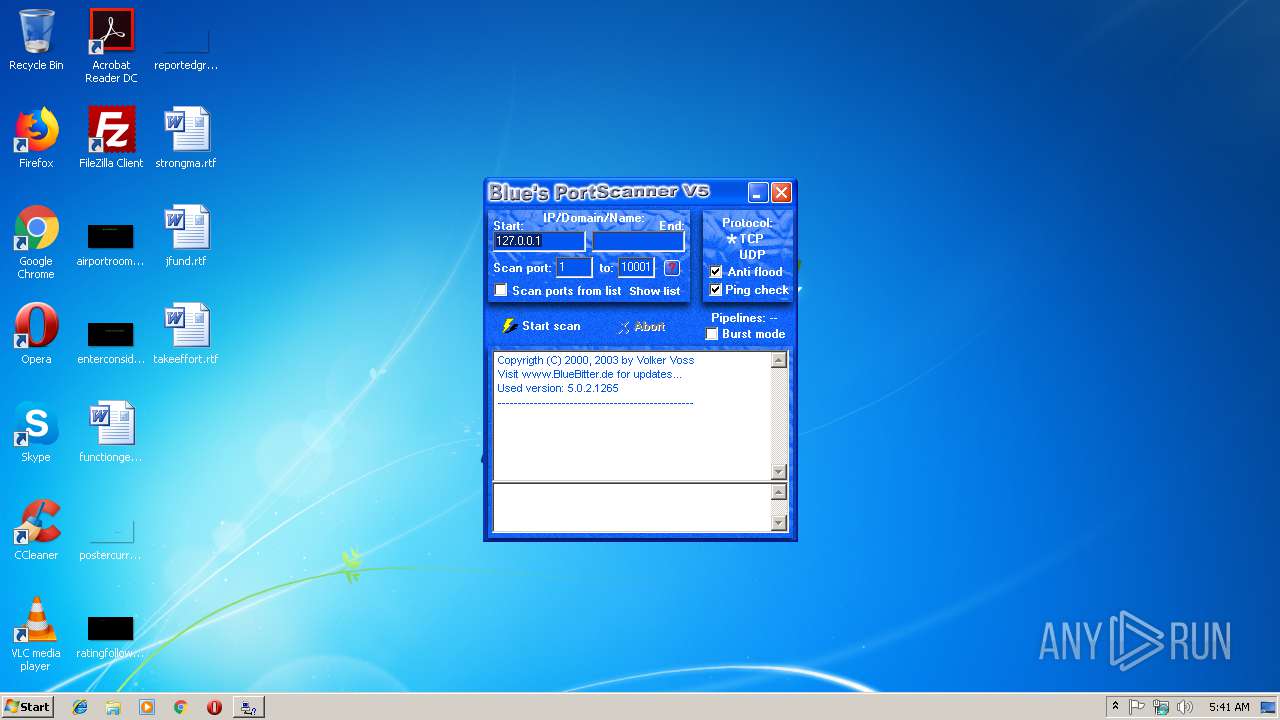The width and height of the screenshot is (1280, 720).
Task: Select the VLC media player shortcut
Action: [x=36, y=634]
